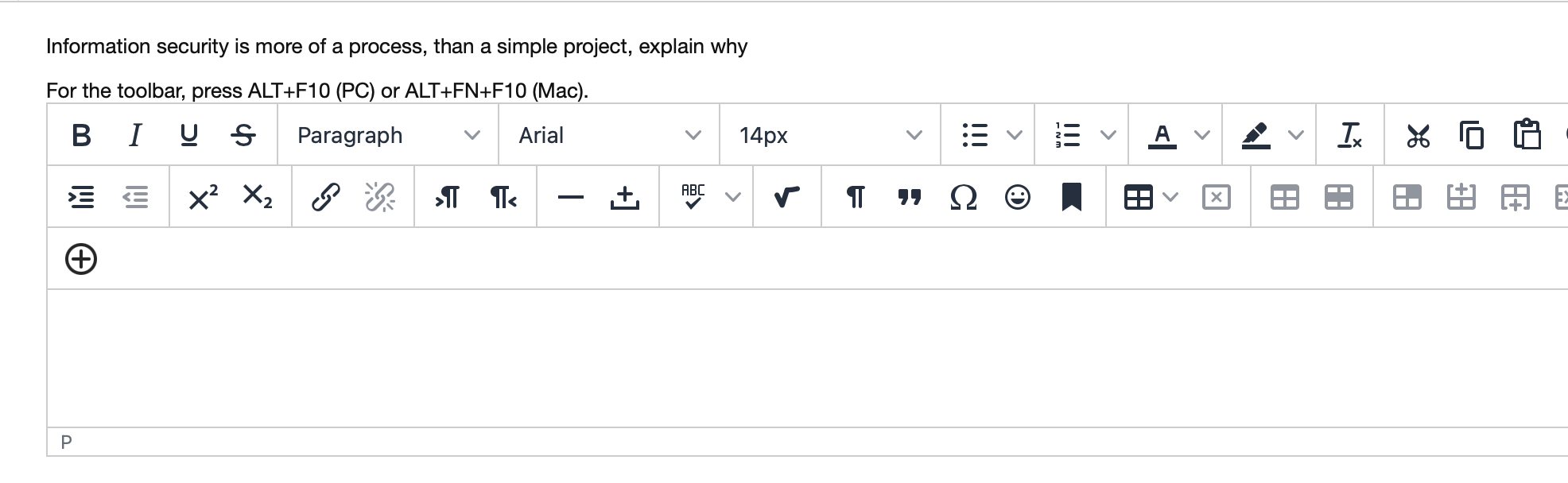Viewport: 1568px width, 483px height.
Task: Insert a blockquote
Action: tap(910, 197)
